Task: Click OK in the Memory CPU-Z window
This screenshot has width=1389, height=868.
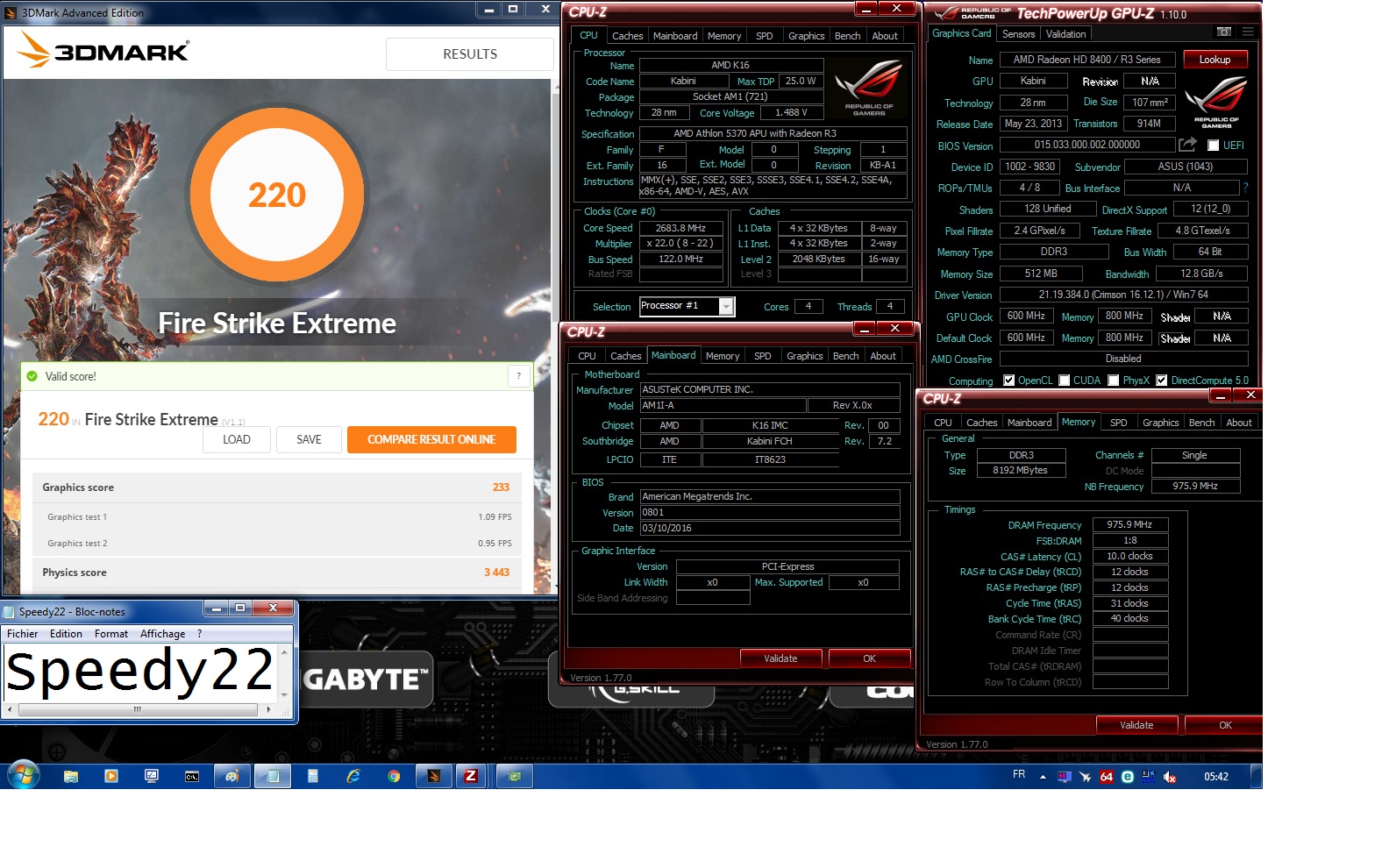Action: point(1225,725)
